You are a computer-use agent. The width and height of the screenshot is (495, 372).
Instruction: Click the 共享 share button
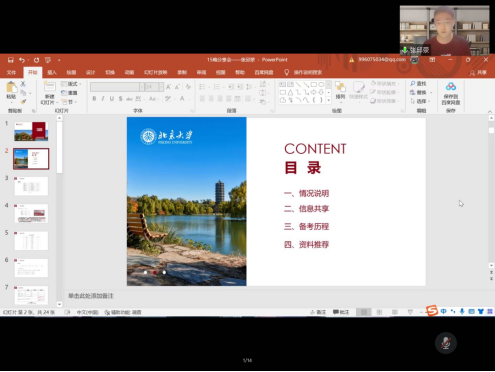[x=478, y=72]
